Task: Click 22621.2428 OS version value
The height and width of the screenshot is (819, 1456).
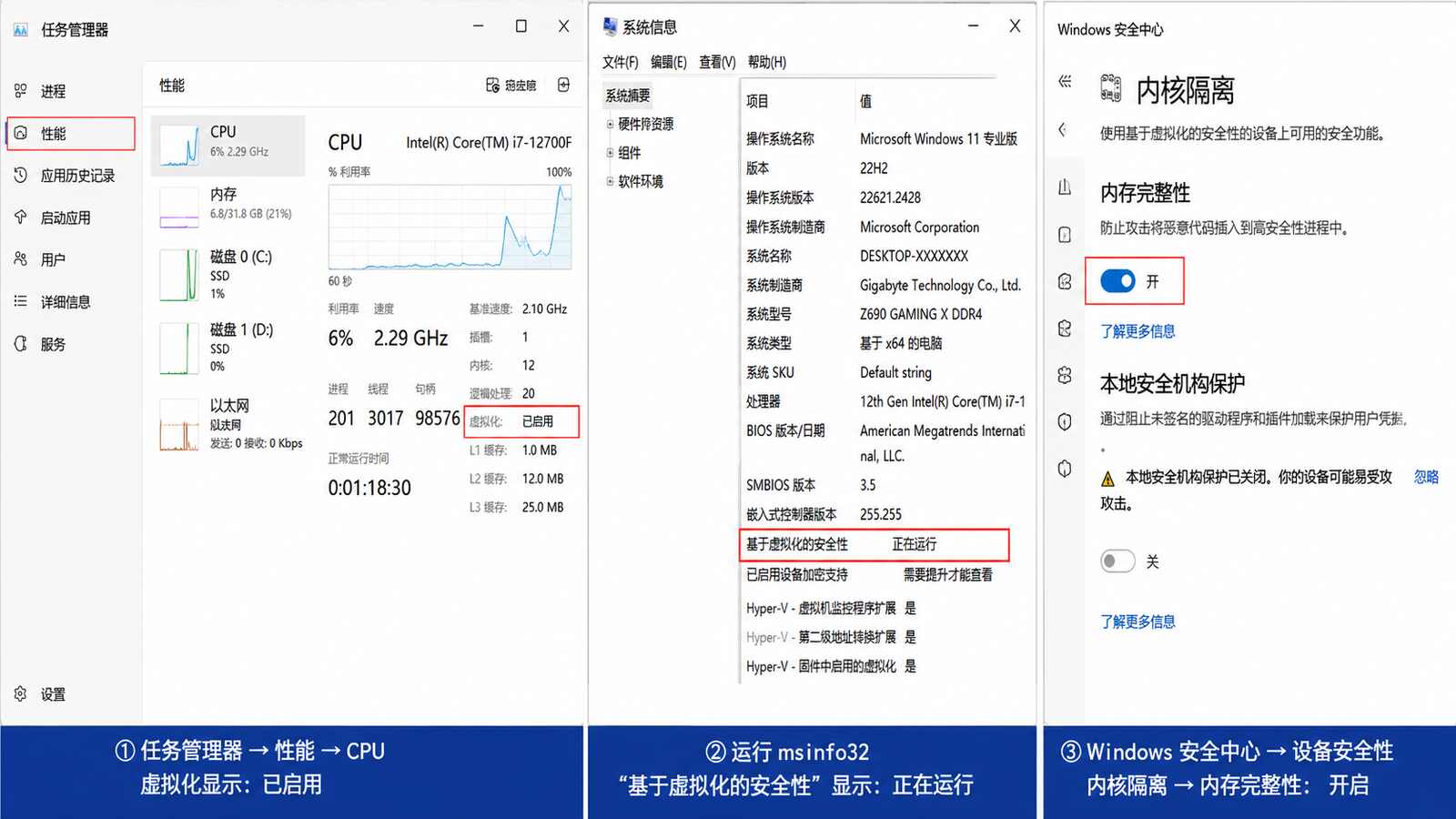Action: pyautogui.click(x=890, y=197)
